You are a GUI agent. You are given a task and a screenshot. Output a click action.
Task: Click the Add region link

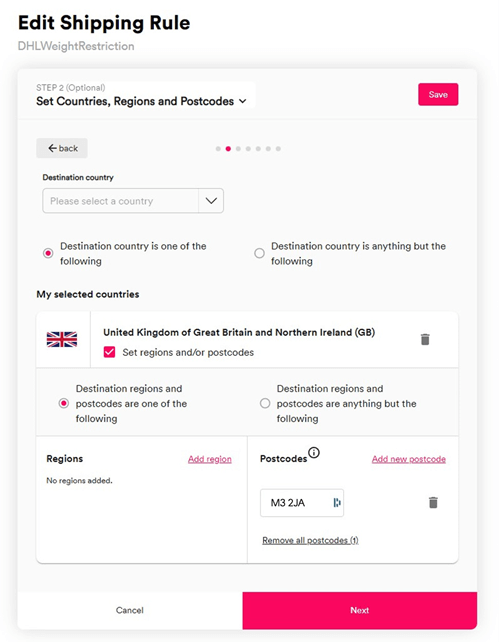[x=210, y=459]
